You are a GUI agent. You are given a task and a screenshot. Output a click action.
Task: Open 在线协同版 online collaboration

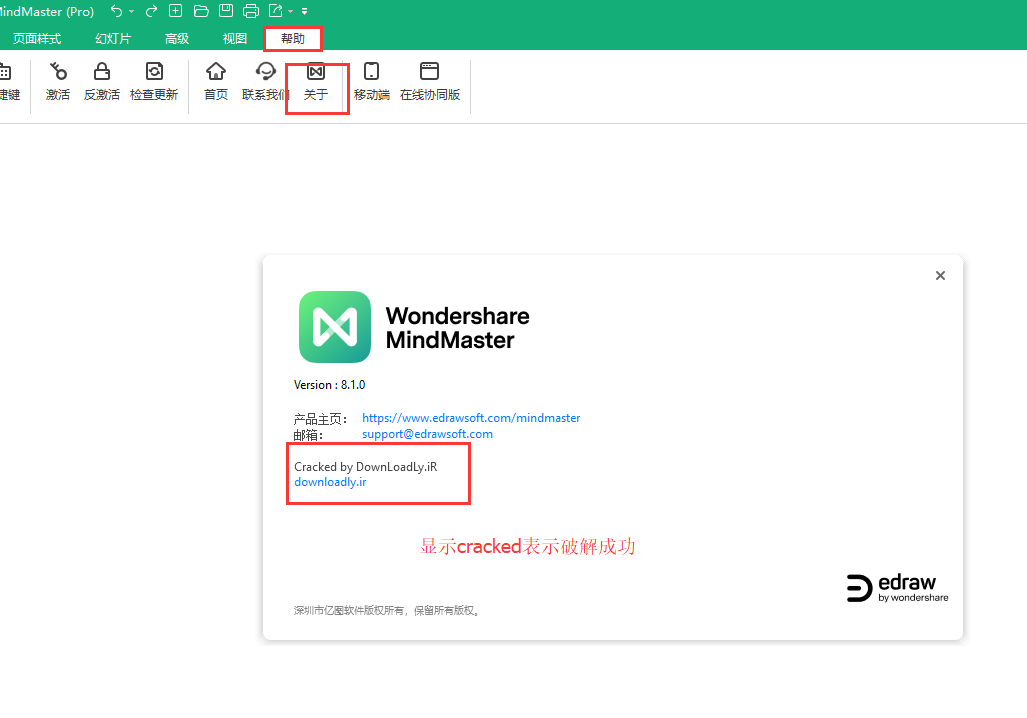(x=430, y=81)
